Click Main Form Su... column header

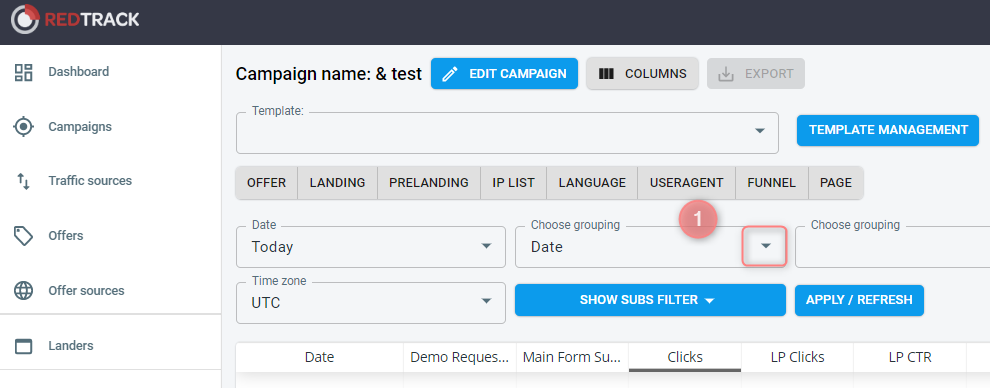[x=572, y=357]
